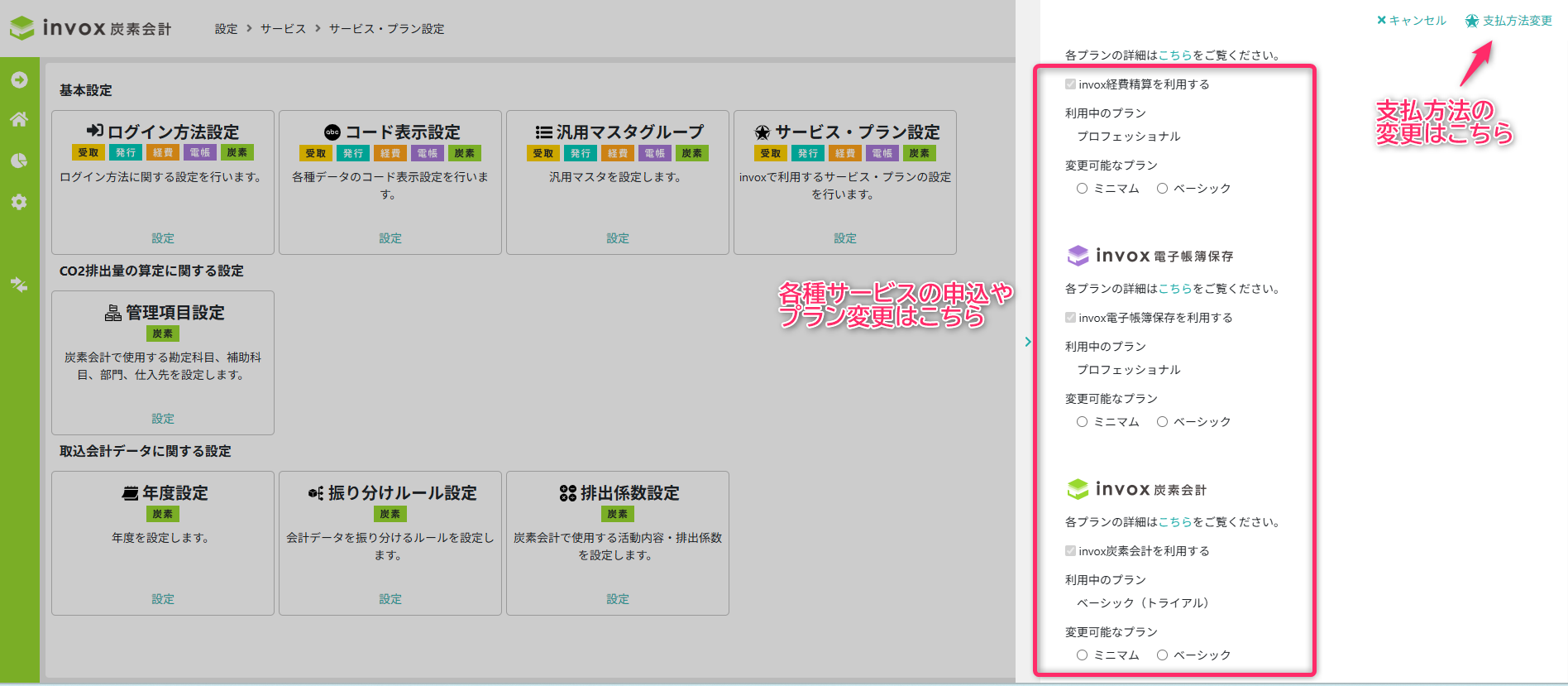1568x686 pixels.
Task: Click the invox 電子帳簿保存 purple layers logo
Action: tap(1078, 256)
